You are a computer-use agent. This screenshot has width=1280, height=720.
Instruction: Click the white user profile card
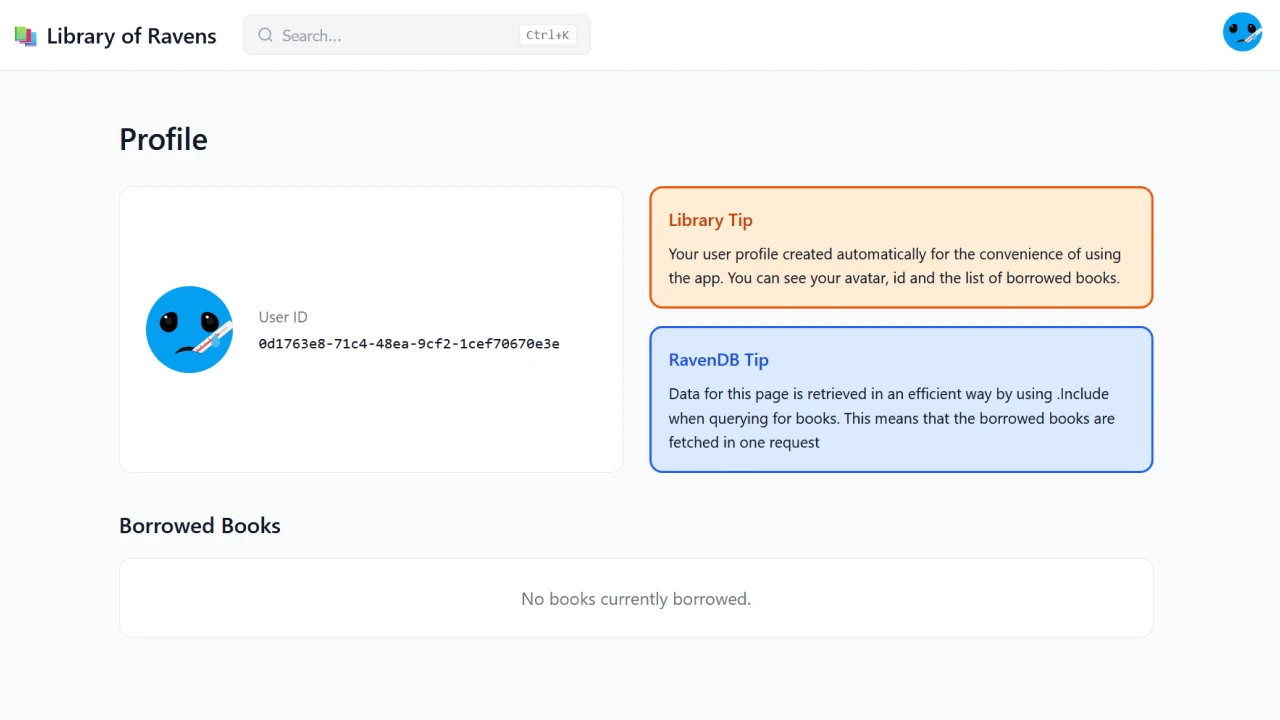tap(371, 329)
